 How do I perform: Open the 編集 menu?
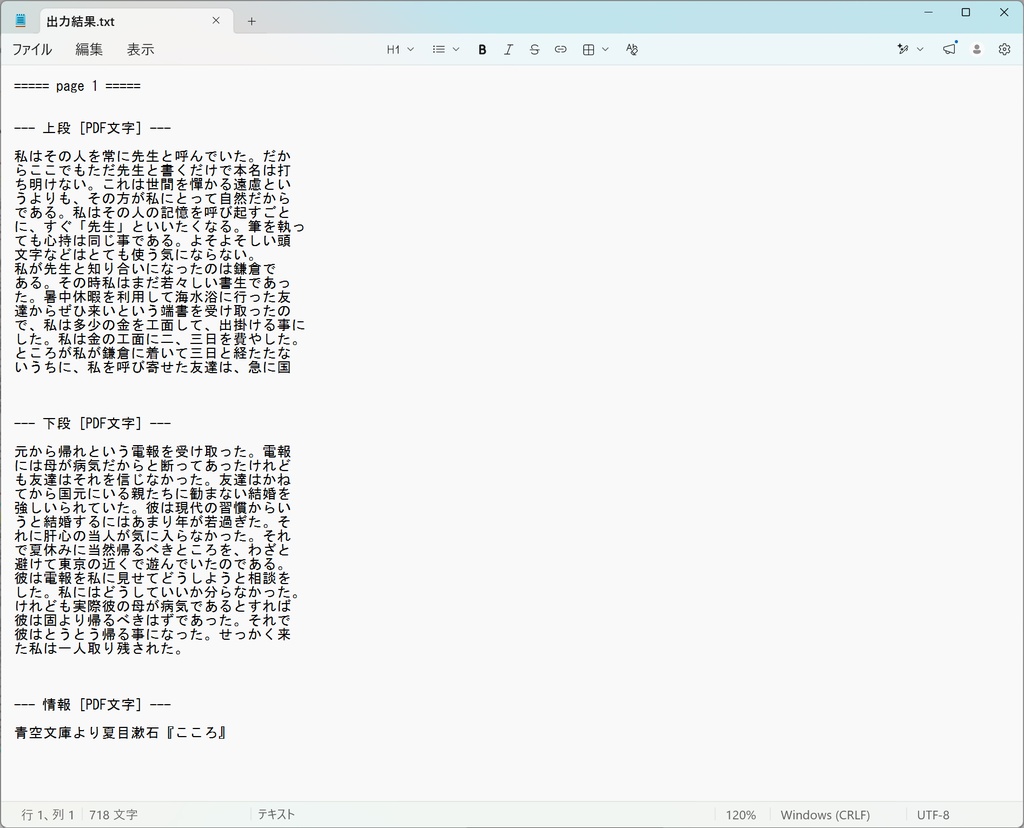[89, 50]
